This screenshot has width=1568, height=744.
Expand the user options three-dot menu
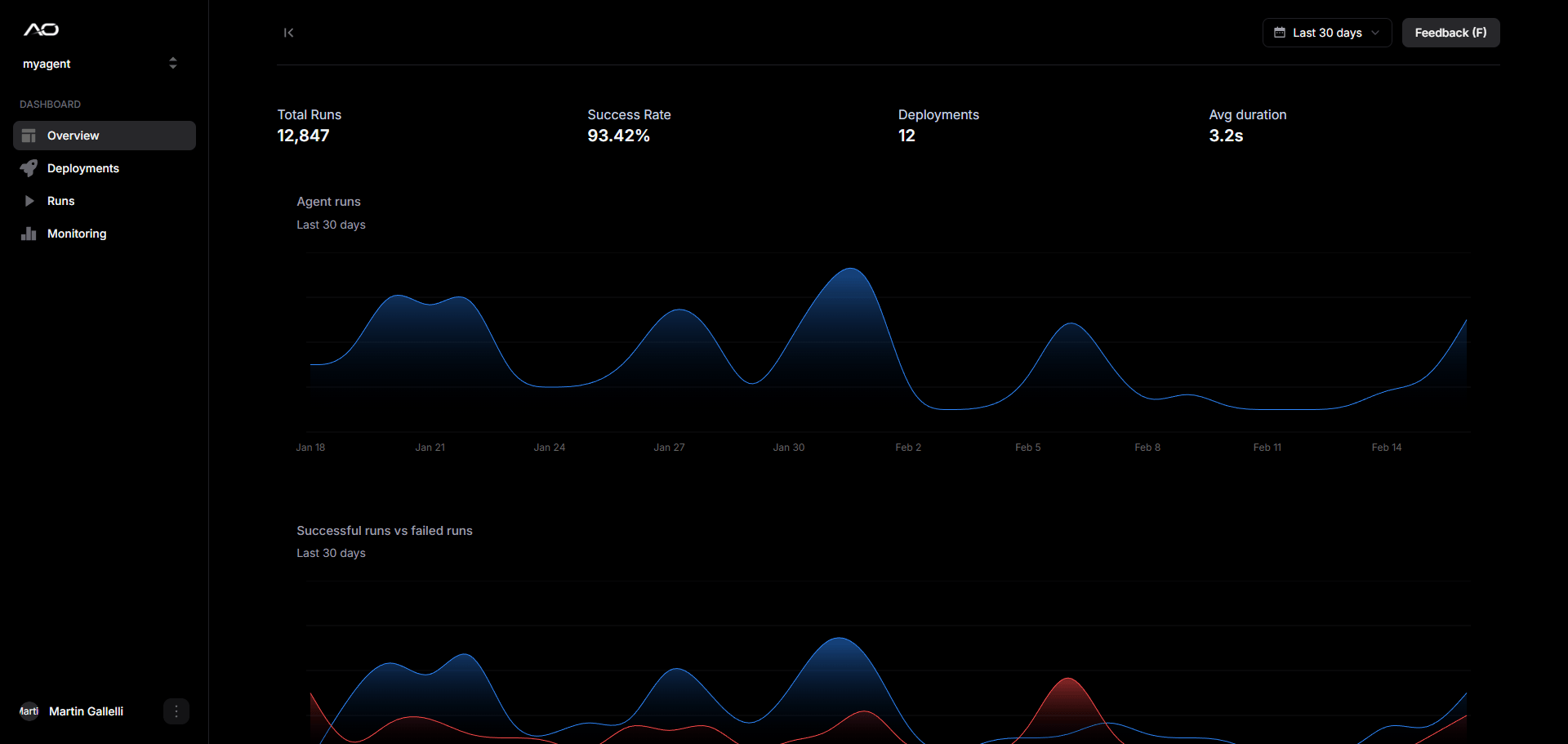[x=176, y=711]
